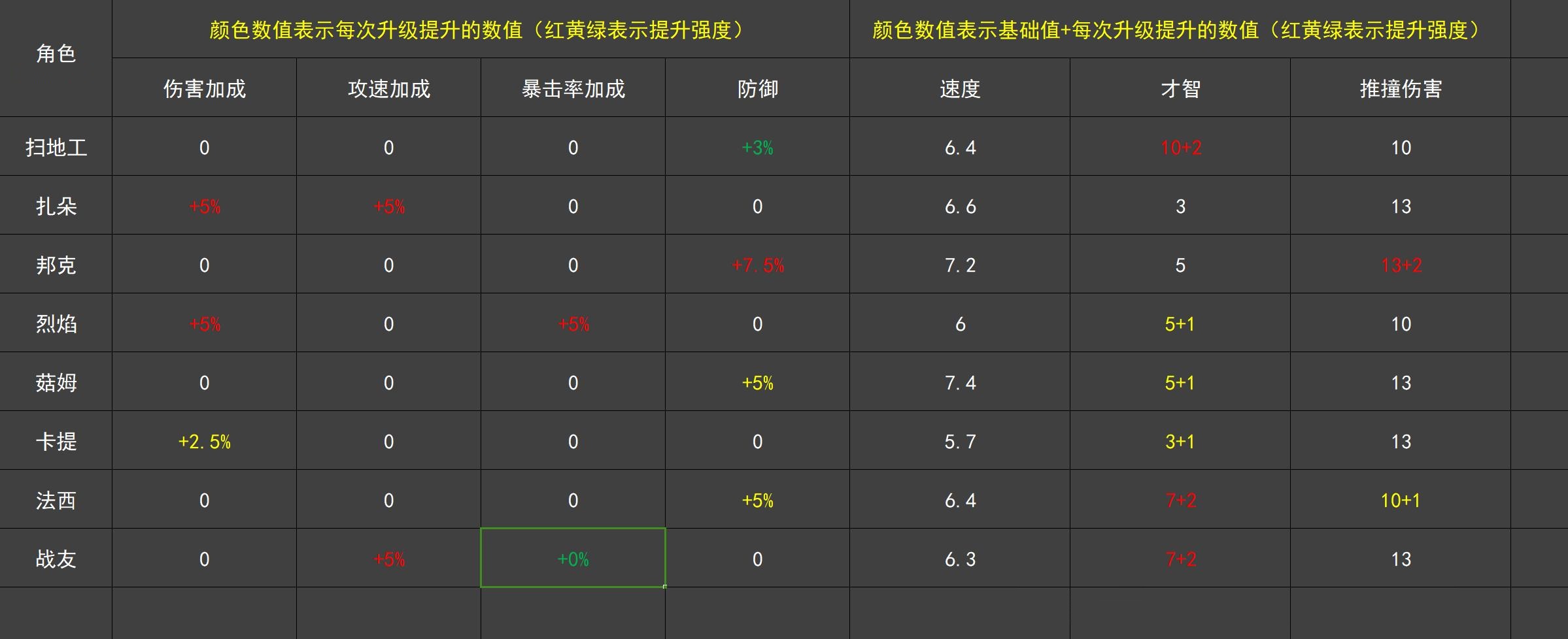Select the 推撞伤害 header cell
Screen dimensions: 1568x639
point(1400,88)
